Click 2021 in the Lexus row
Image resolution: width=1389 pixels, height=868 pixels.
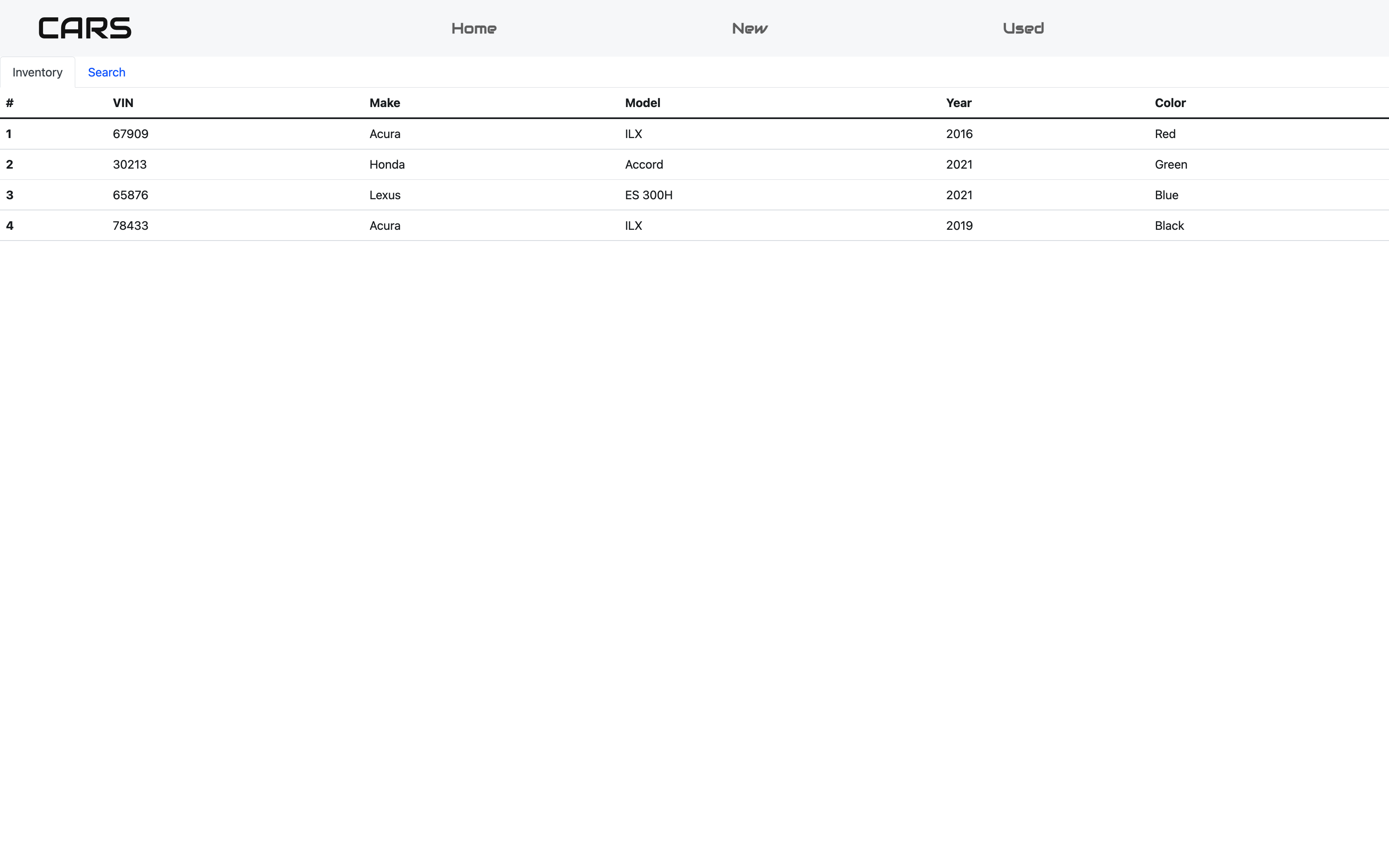click(959, 195)
